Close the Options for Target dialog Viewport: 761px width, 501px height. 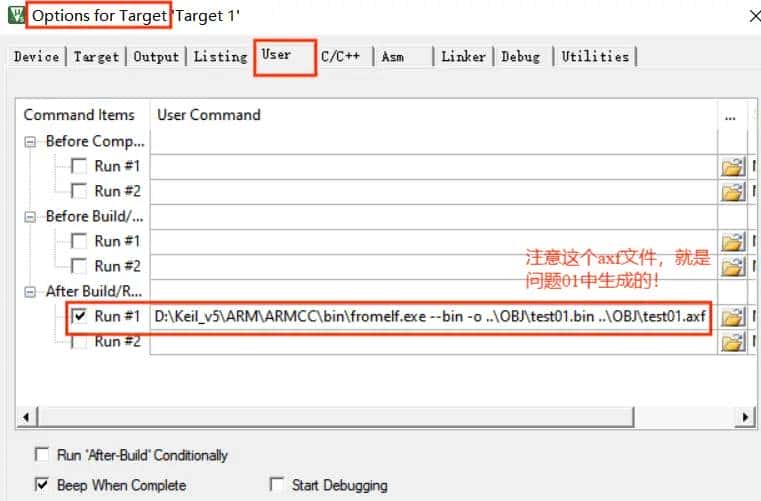pyautogui.click(x=752, y=17)
